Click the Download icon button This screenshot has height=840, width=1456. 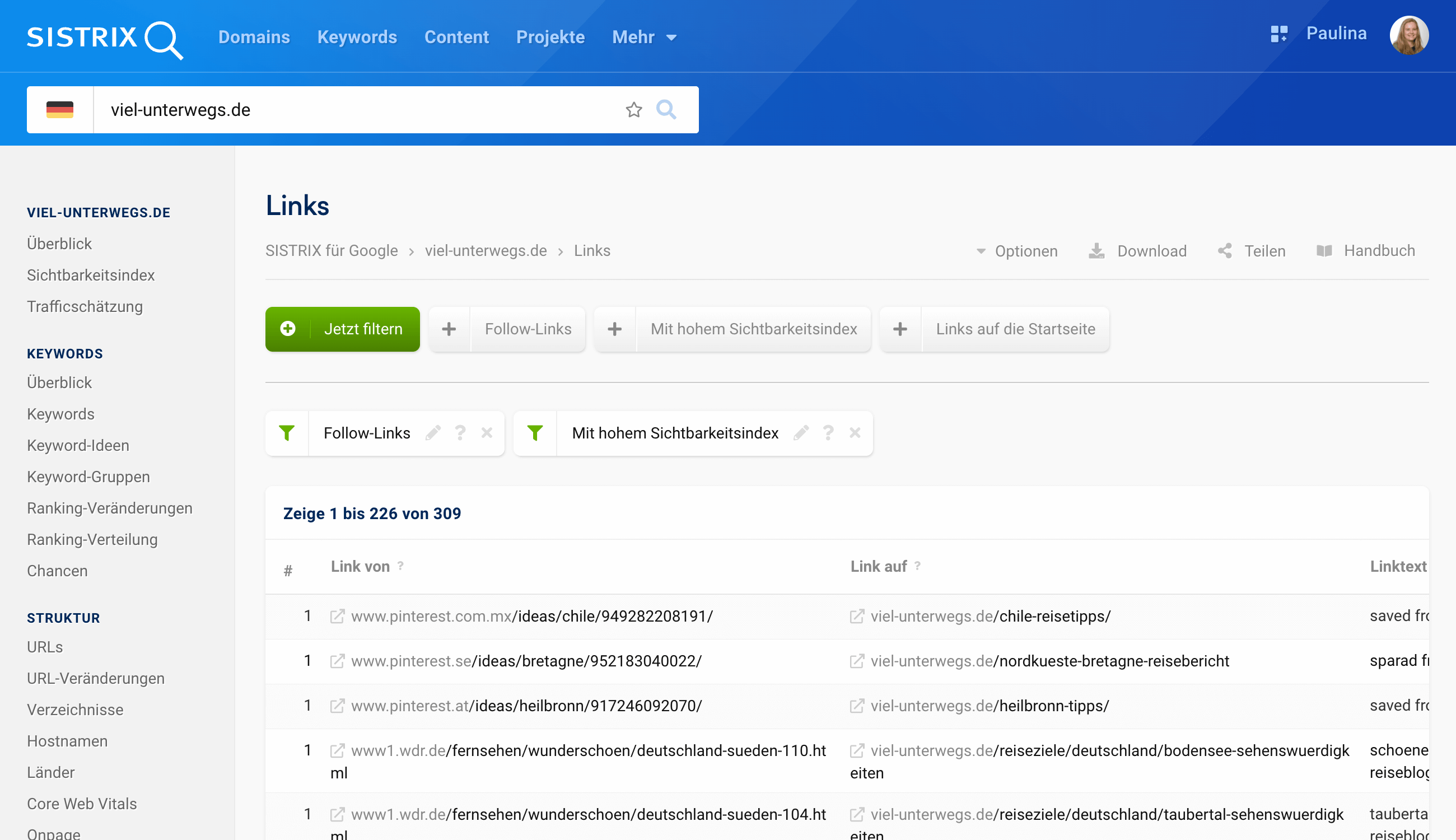1096,251
